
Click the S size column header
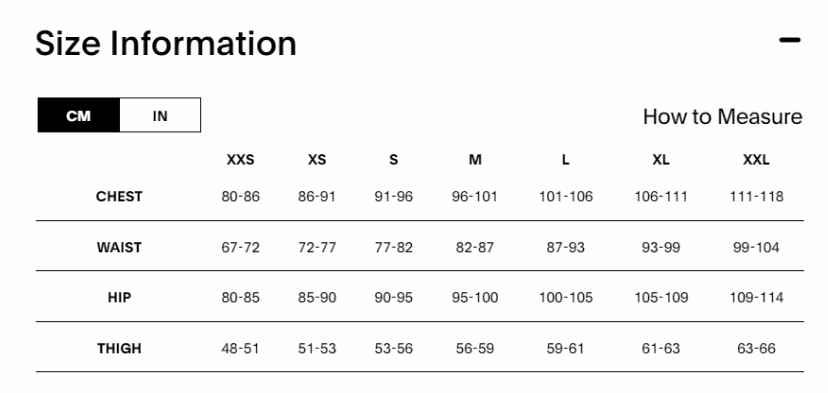(x=393, y=160)
